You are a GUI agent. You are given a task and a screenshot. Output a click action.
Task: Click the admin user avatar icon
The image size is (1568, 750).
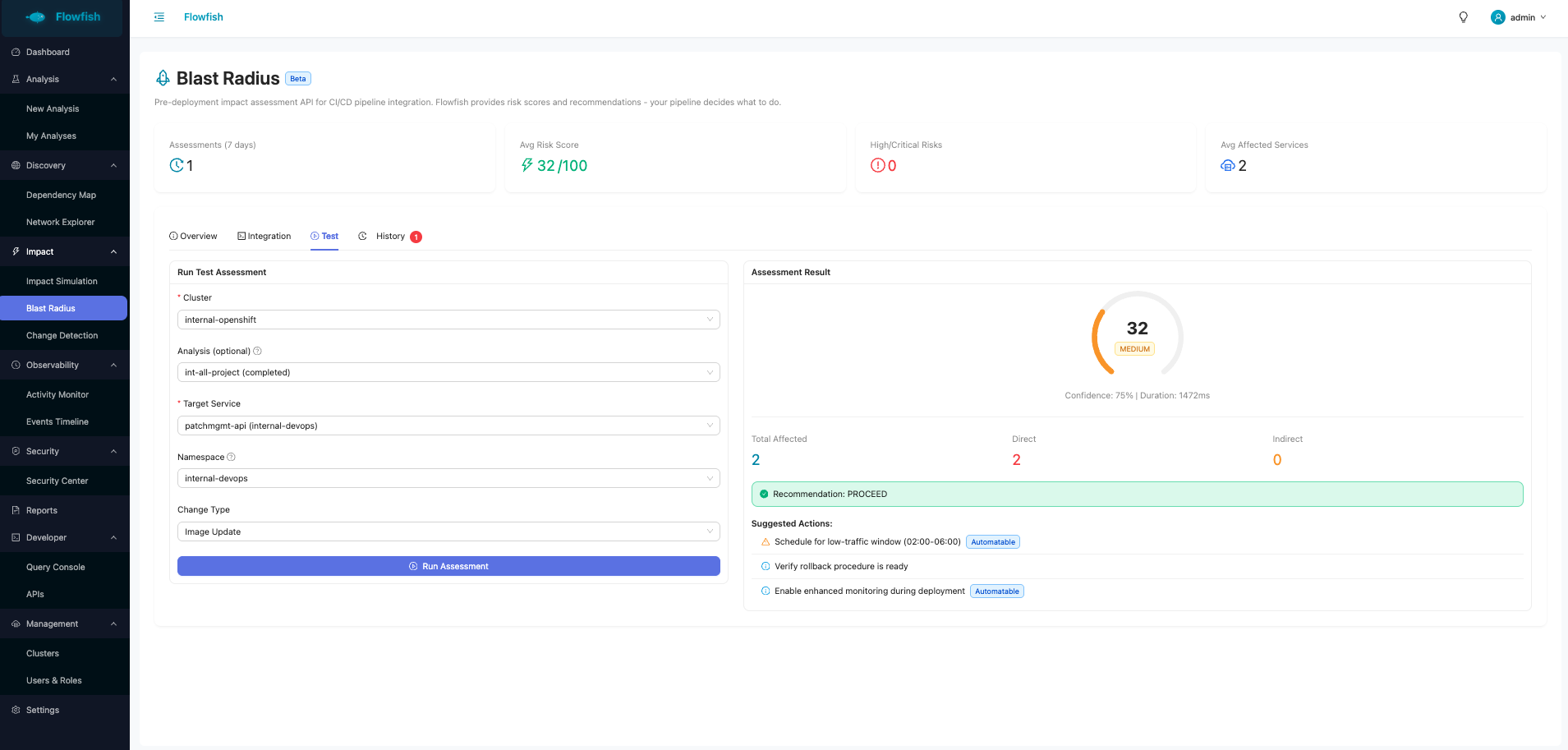(1498, 17)
